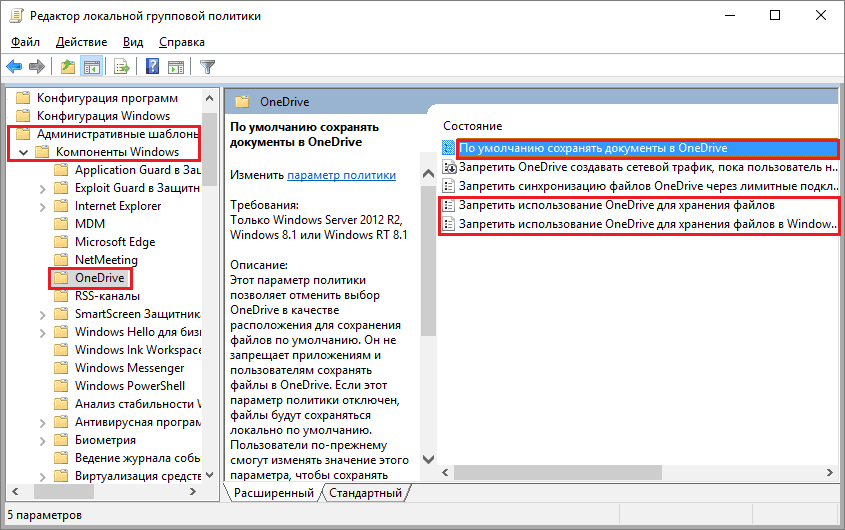Click the Состояние column header

tap(473, 126)
